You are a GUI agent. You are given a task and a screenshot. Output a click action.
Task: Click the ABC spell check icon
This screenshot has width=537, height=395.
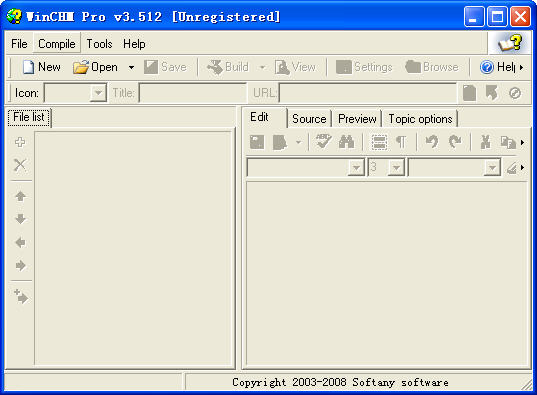pyautogui.click(x=323, y=141)
